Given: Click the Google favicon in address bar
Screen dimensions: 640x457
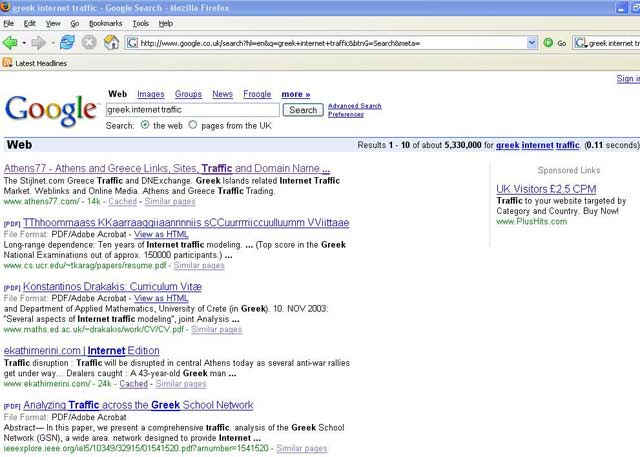Looking at the screenshot, I should (132, 42).
